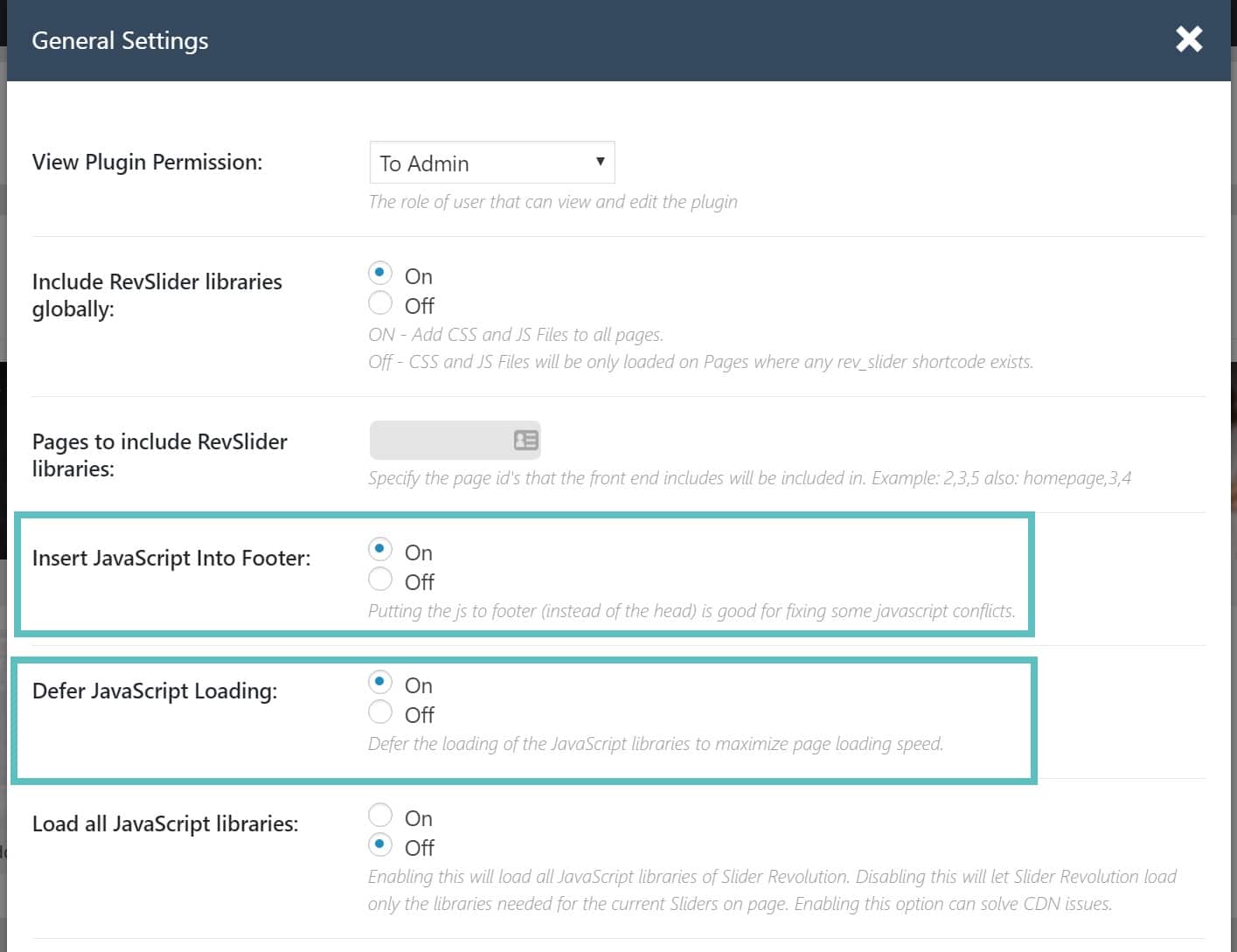Click the General Settings title bar
The width and height of the screenshot is (1237, 952).
(x=120, y=40)
